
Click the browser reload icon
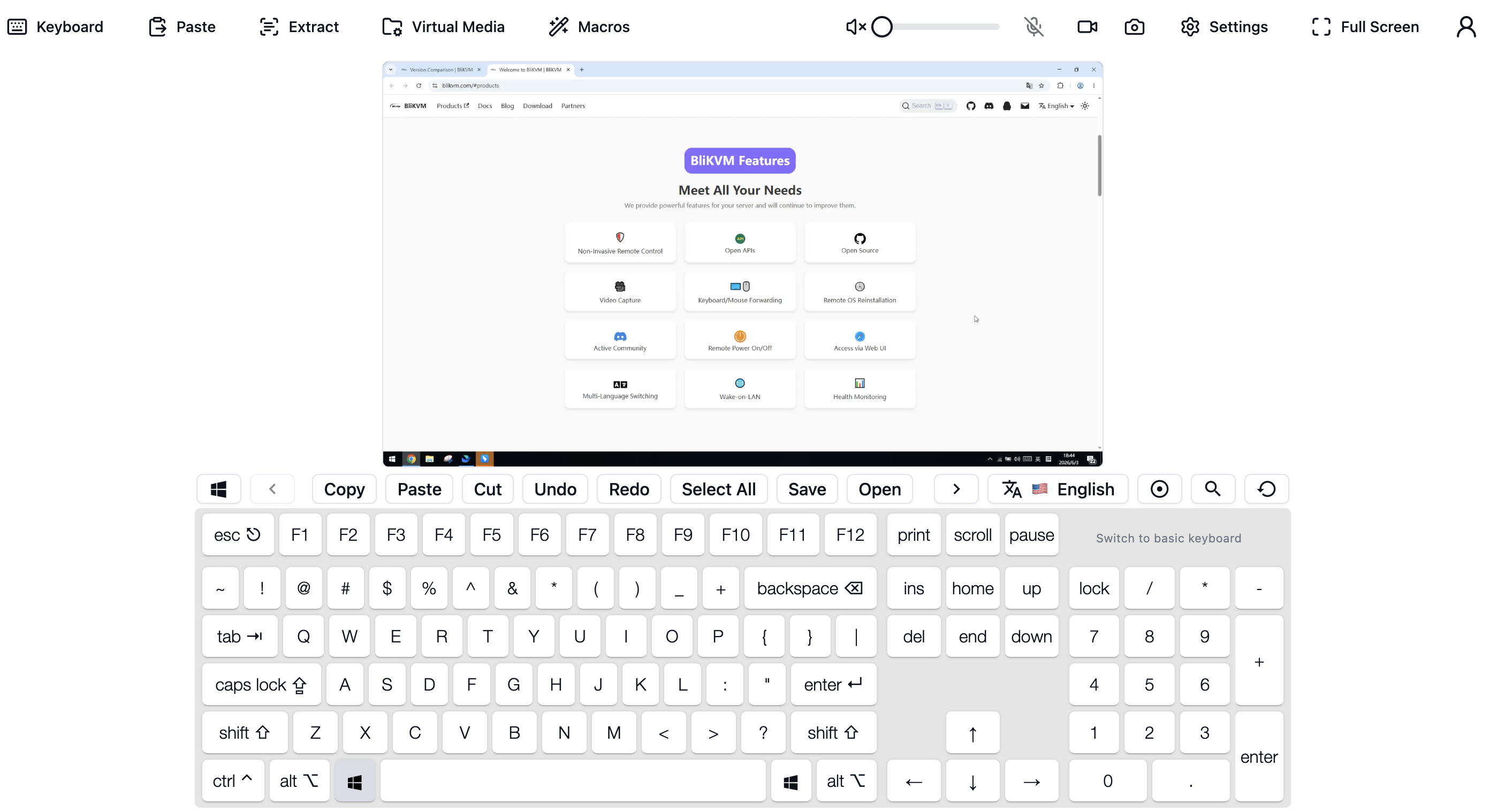pyautogui.click(x=419, y=86)
